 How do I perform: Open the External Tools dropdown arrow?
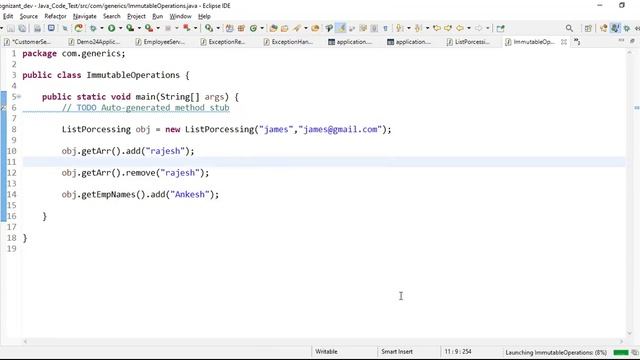click(158, 28)
